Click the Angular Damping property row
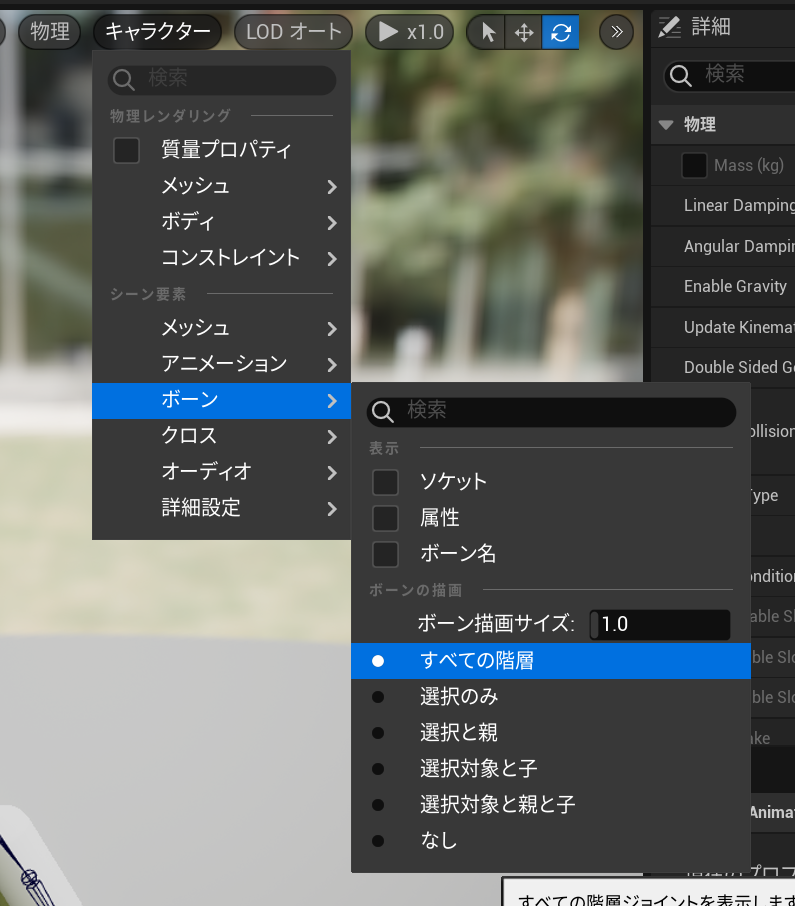Screen dimensions: 795x906 723,246
